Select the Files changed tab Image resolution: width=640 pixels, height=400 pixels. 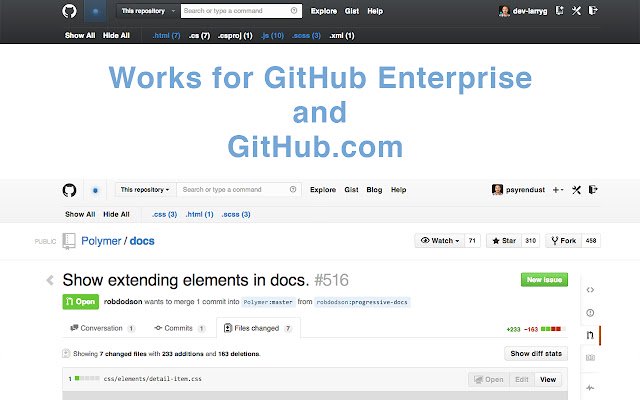[x=258, y=328]
